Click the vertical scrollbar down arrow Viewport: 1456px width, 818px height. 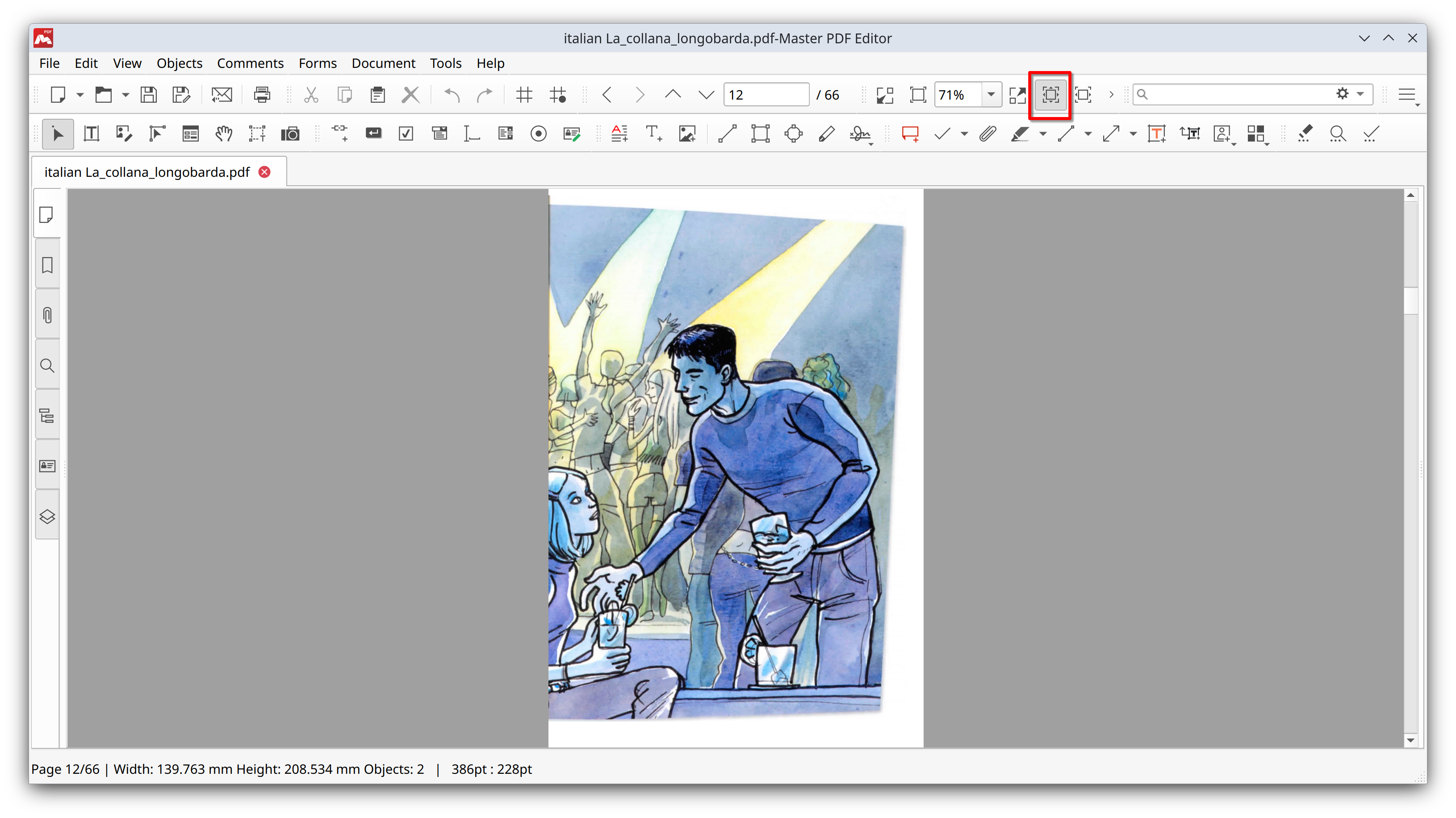point(1411,740)
